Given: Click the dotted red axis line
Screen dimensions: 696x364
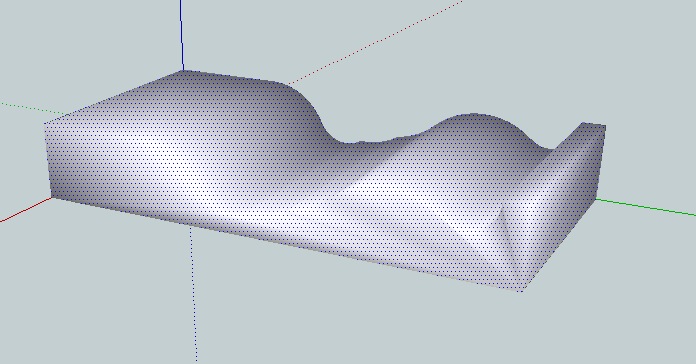Looking at the screenshot, I should pos(375,42).
